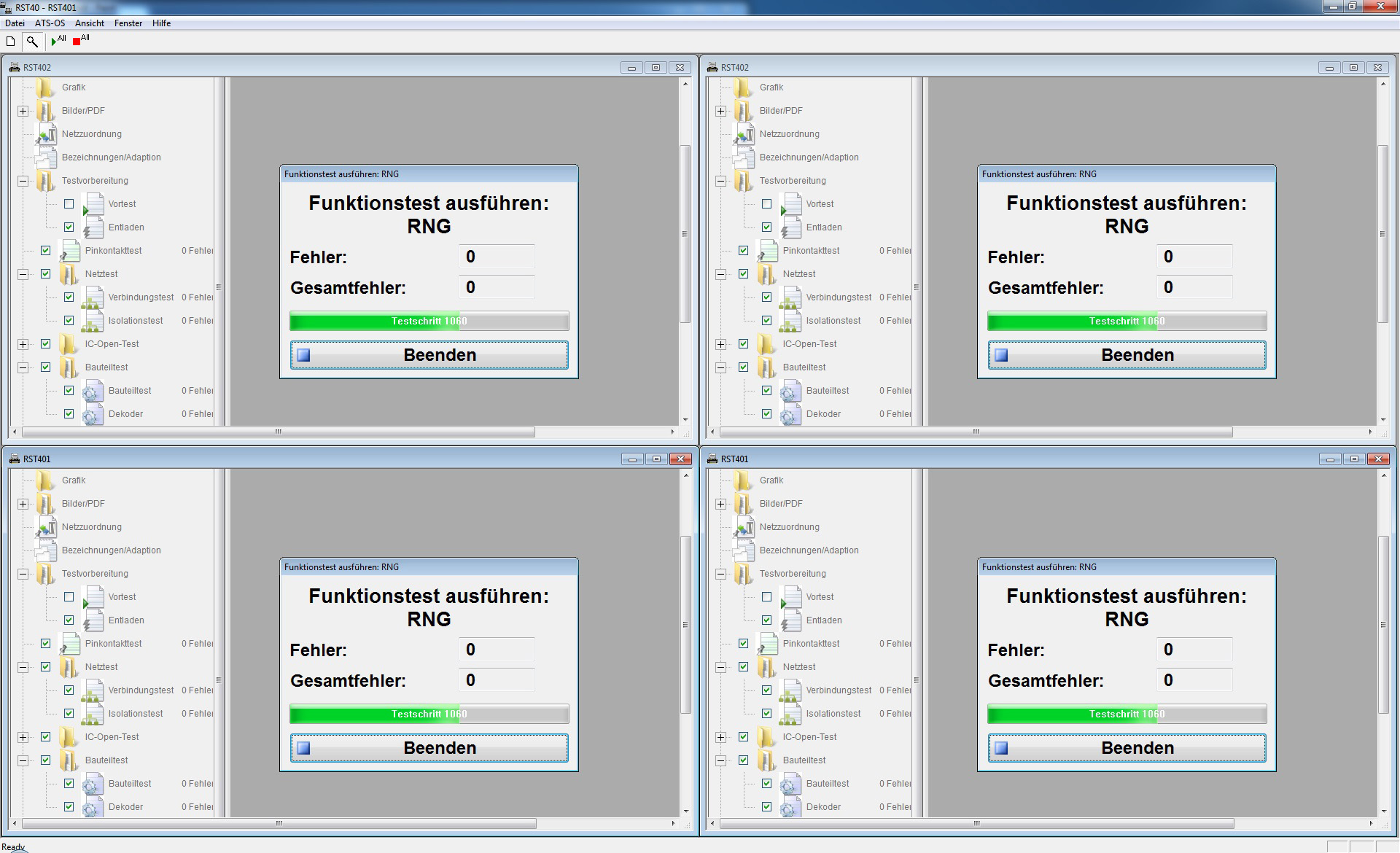Click Entladen icon in bottom-right RST401 window
The image size is (1400, 853).
click(791, 620)
